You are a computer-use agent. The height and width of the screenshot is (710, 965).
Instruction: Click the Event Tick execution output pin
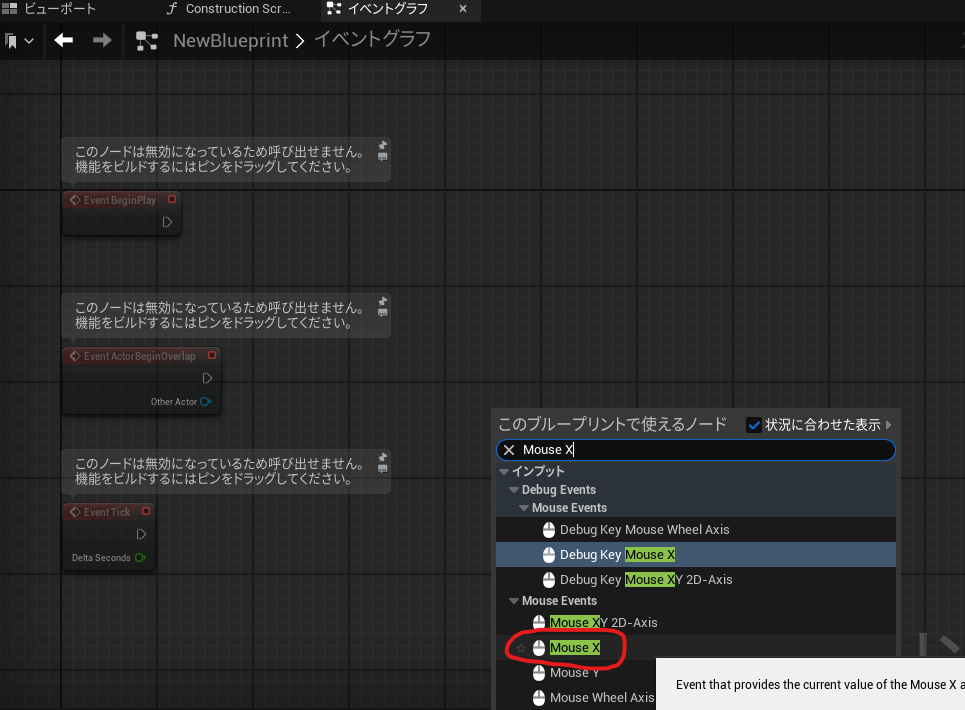pyautogui.click(x=142, y=534)
